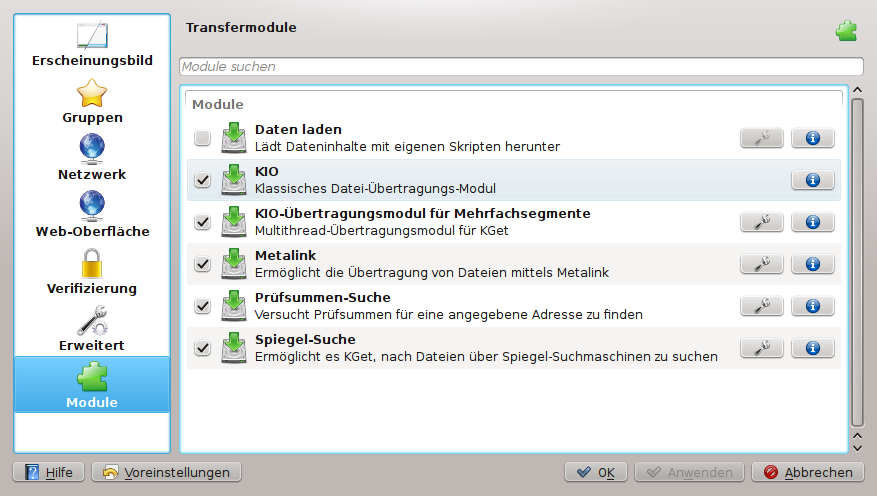Click the bottom scroll down arrow of module list
Screen dimensions: 877x496
(x=857, y=448)
